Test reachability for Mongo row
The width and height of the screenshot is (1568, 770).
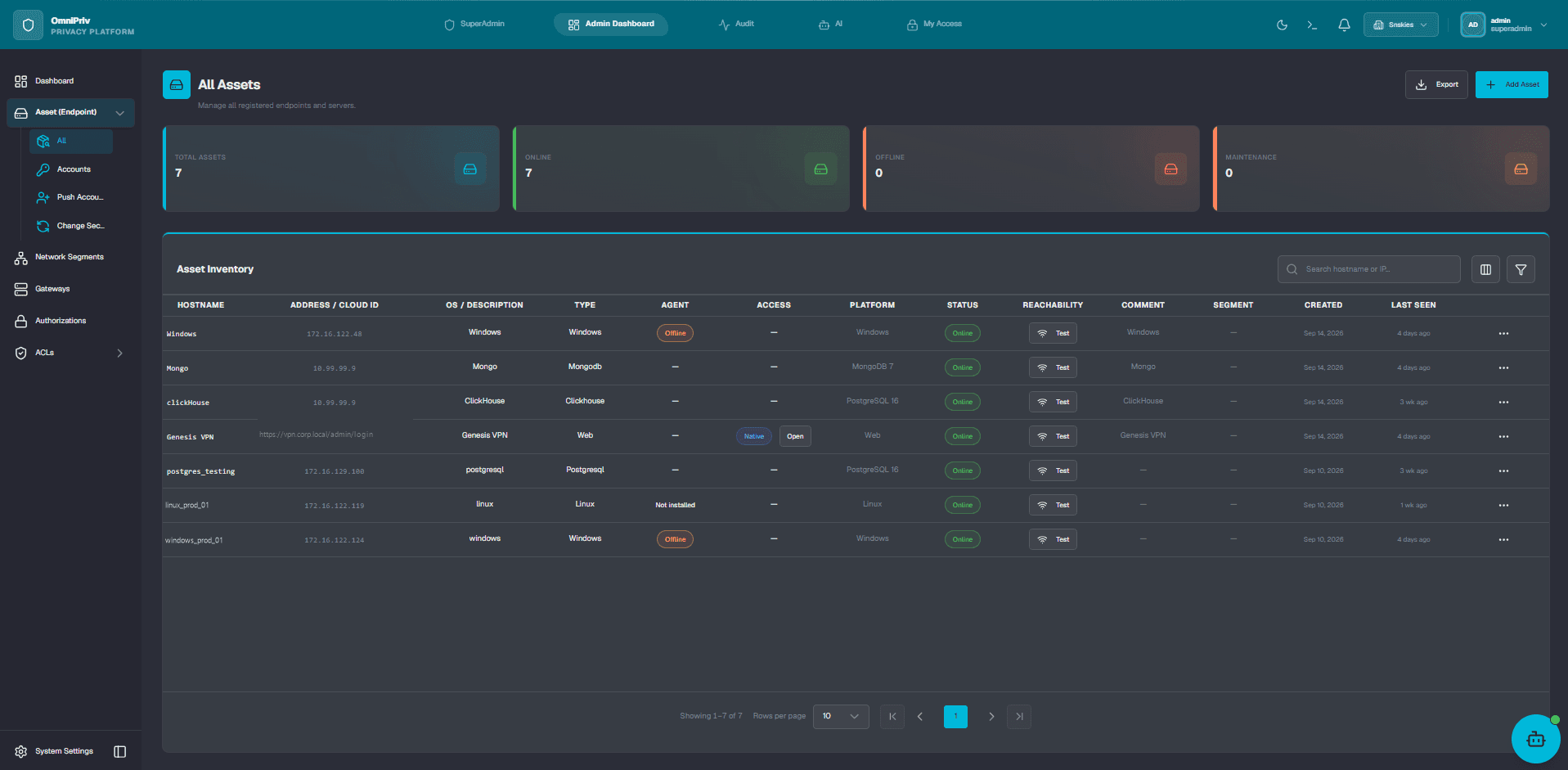1053,367
